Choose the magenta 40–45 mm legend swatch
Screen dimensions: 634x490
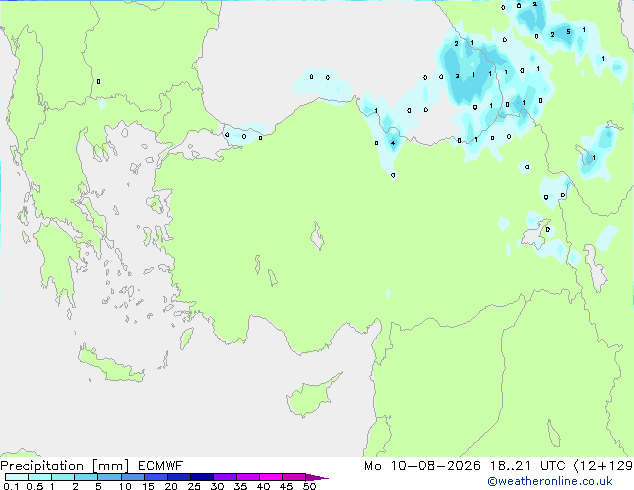click(271, 477)
